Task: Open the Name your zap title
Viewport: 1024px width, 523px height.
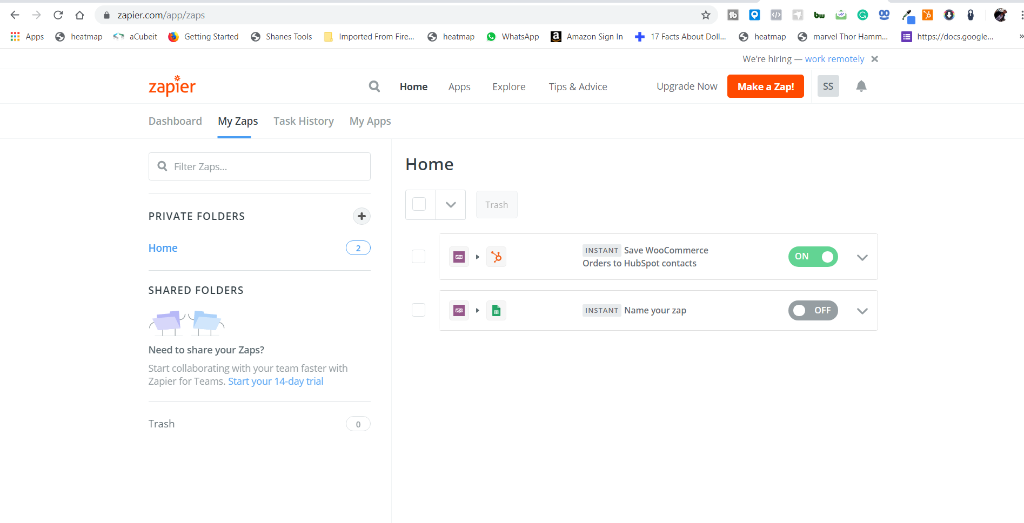Action: (x=655, y=310)
